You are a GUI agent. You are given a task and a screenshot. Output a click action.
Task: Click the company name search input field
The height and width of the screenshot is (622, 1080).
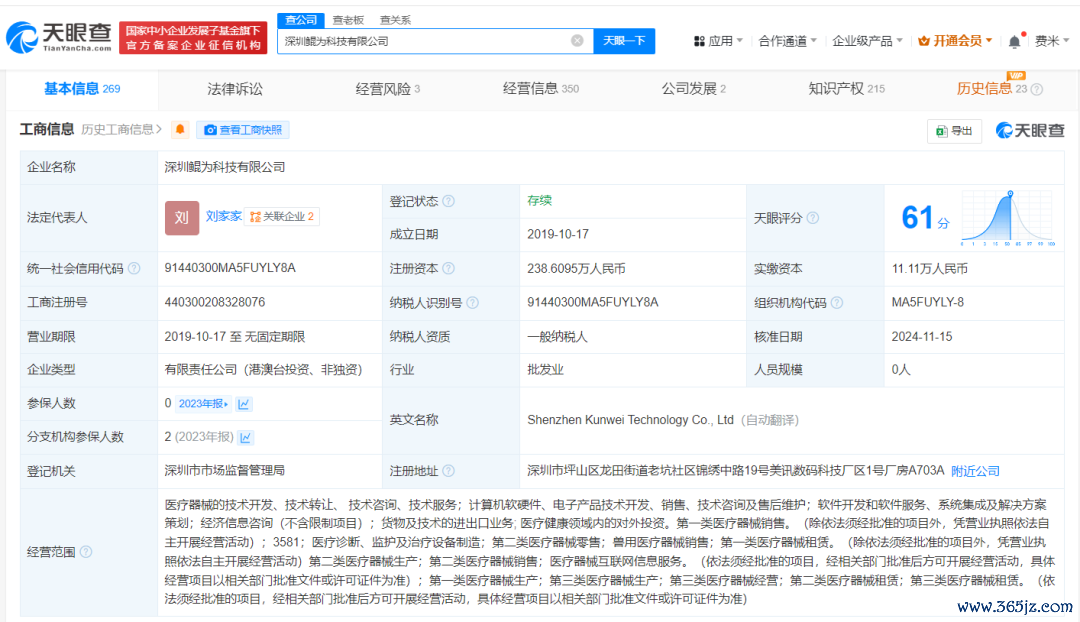click(x=435, y=41)
